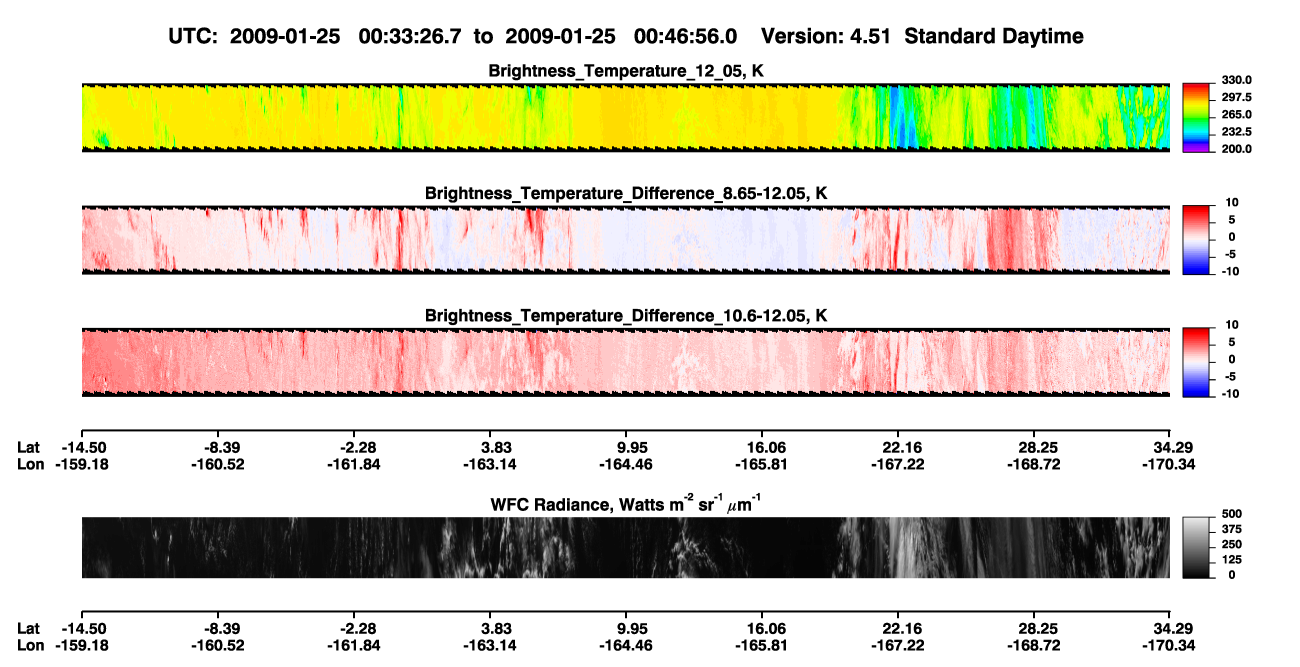Click the 375 label on WFC colorbar

[1231, 530]
